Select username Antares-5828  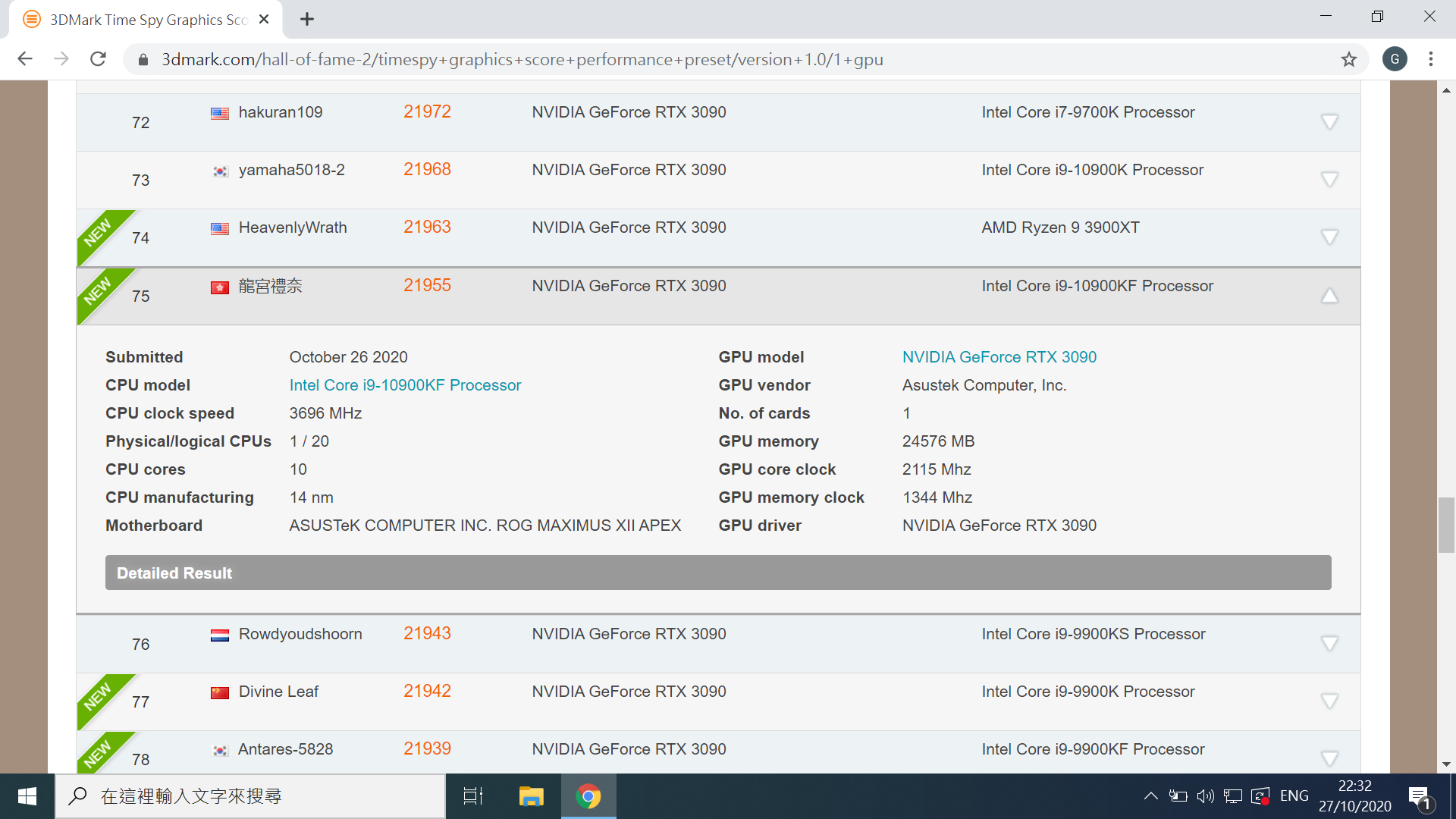pos(285,749)
